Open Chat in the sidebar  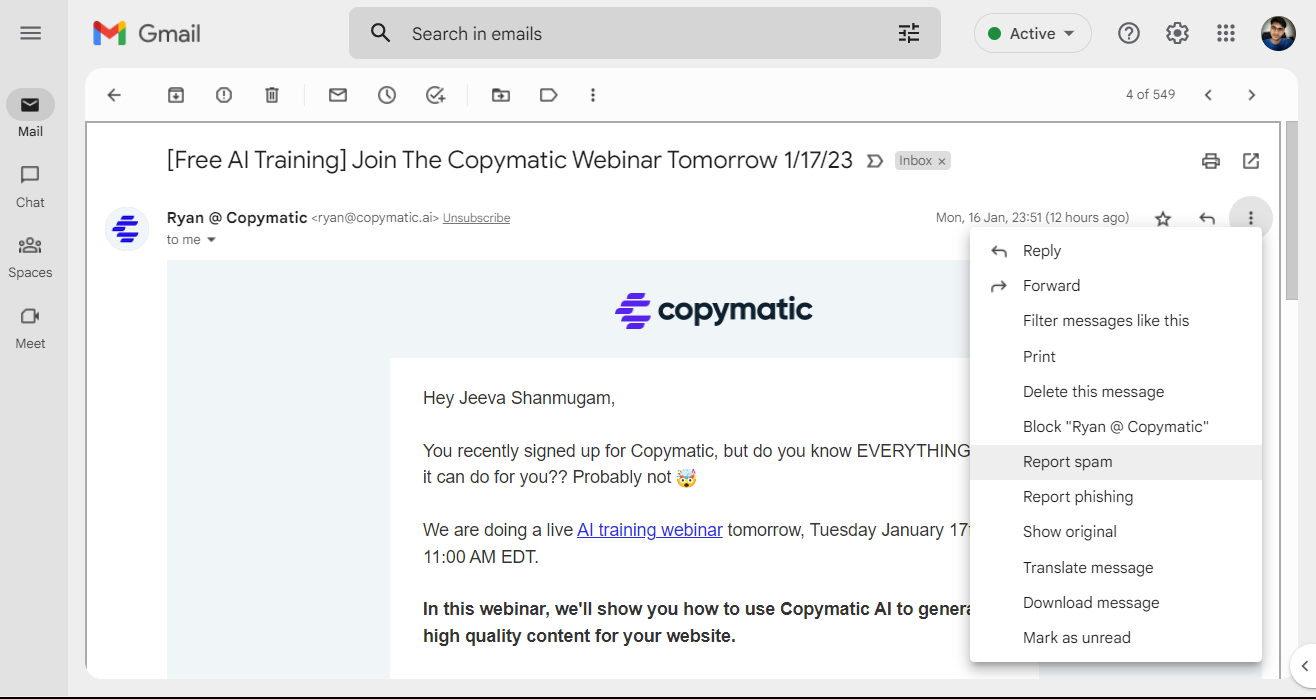[x=30, y=186]
